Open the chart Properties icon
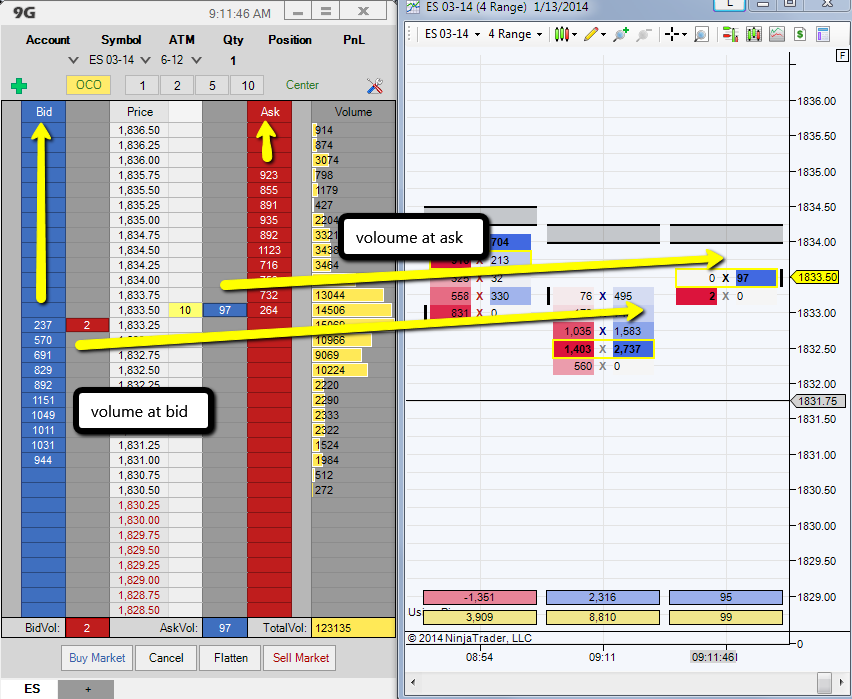 (x=823, y=34)
